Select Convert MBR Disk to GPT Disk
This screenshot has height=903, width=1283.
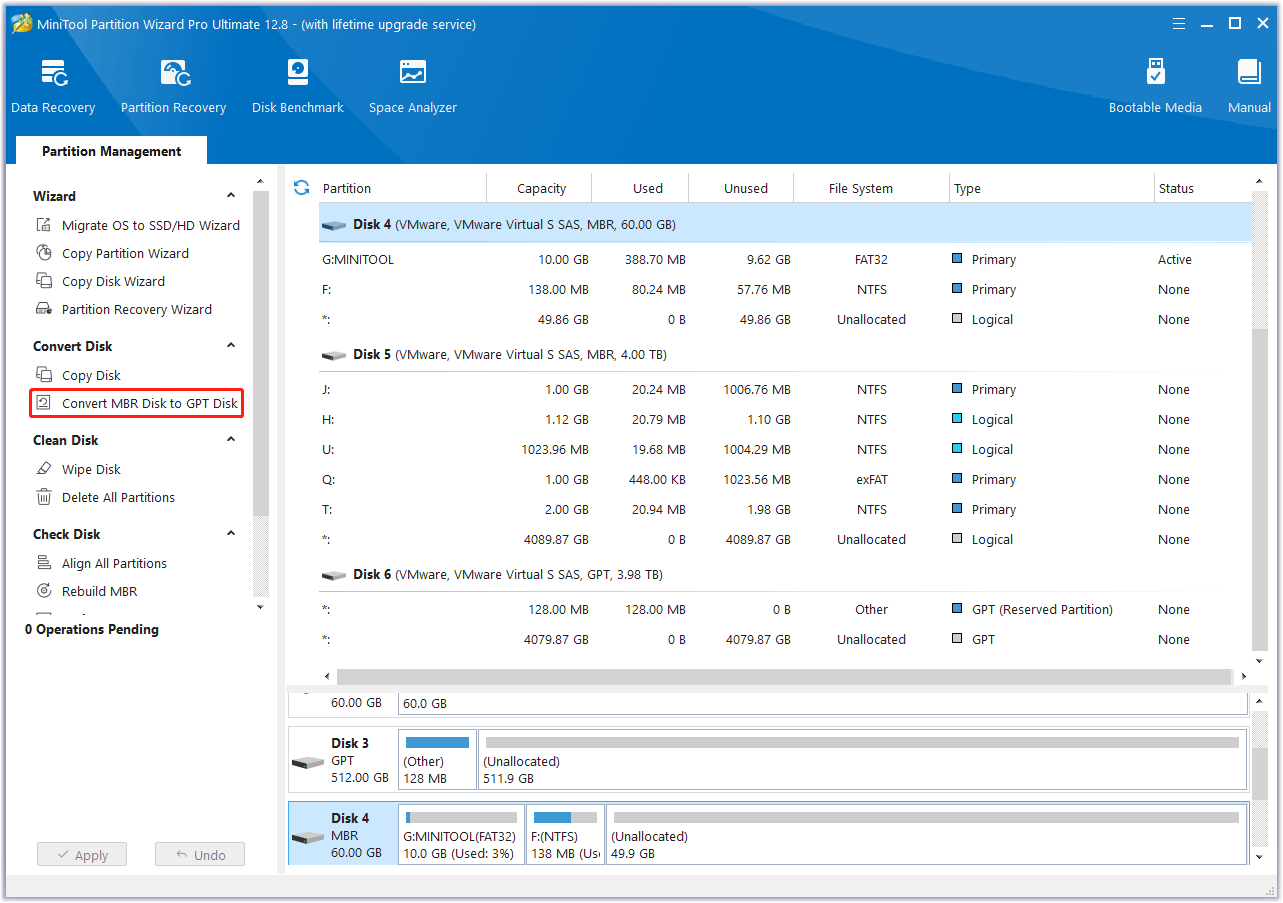149,403
